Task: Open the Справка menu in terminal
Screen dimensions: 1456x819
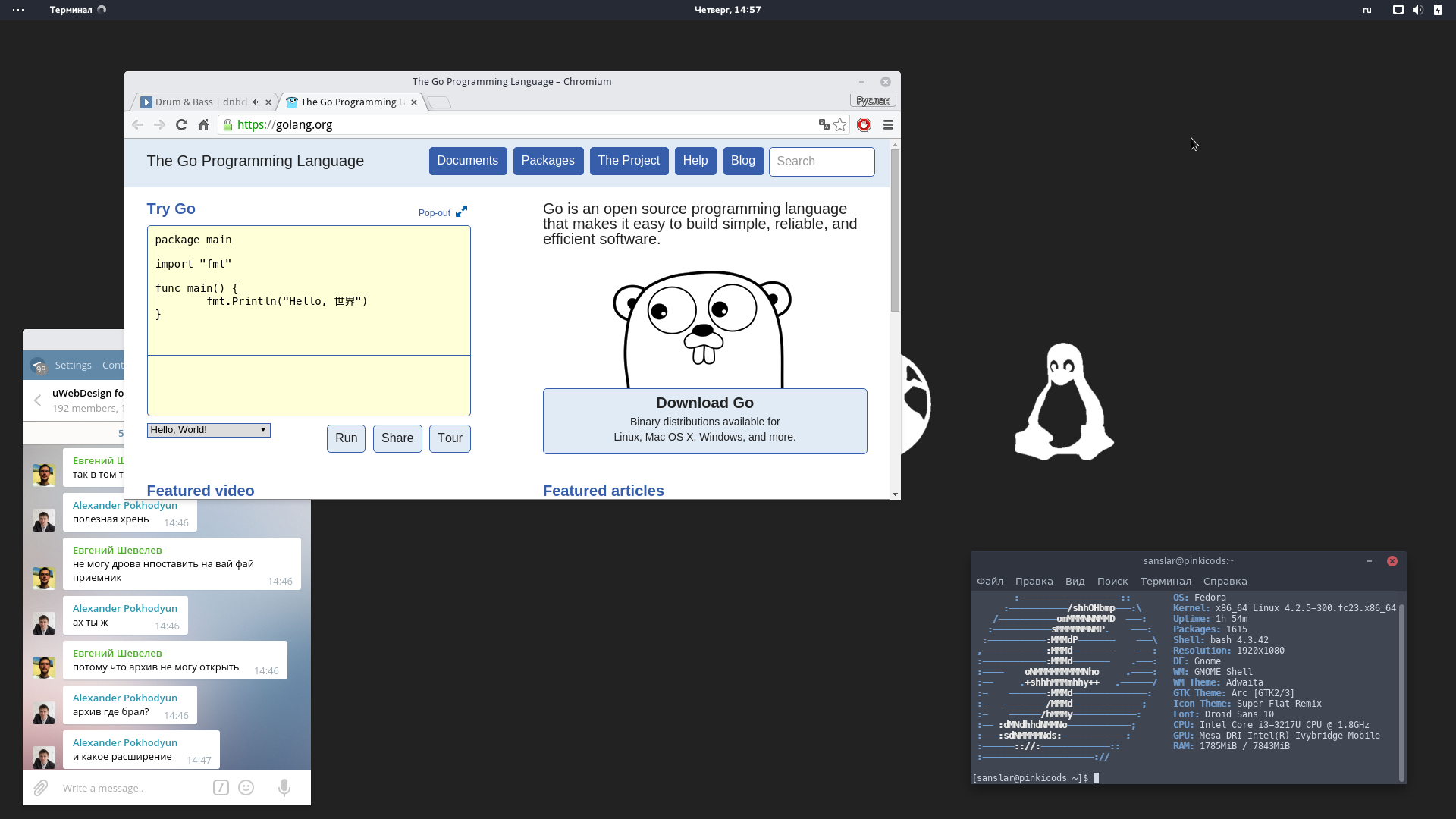Action: point(1225,582)
